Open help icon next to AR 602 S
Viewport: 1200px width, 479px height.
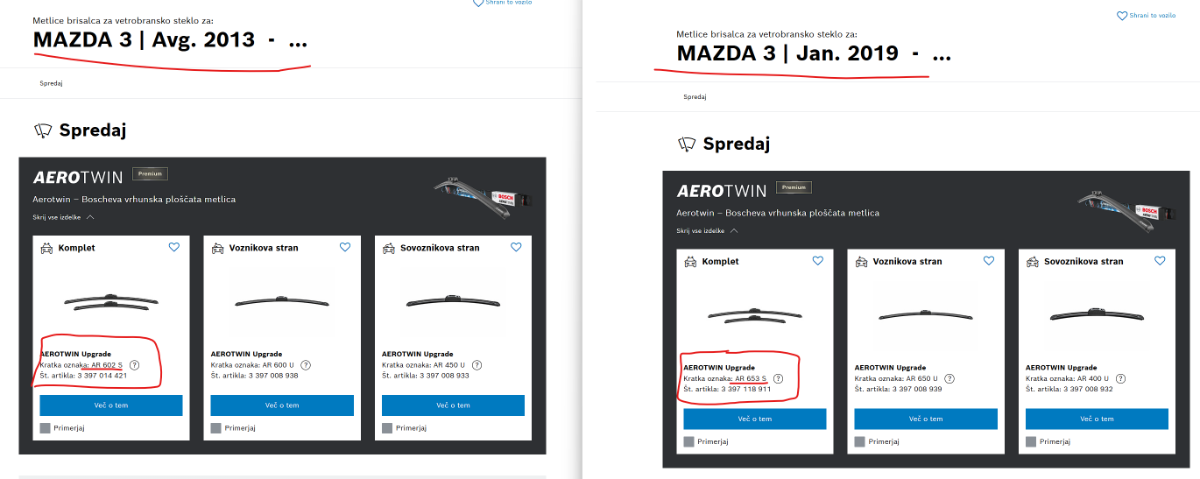tap(134, 365)
